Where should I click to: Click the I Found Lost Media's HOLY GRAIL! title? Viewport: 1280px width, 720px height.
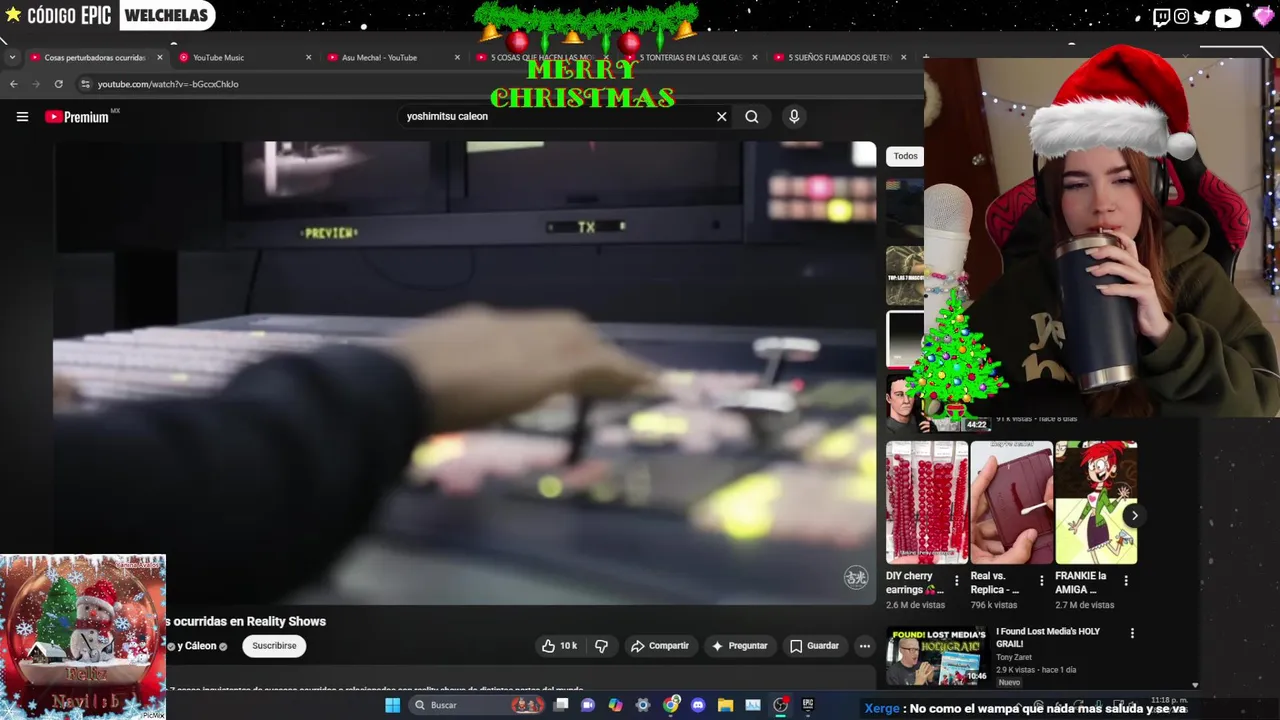point(1047,638)
